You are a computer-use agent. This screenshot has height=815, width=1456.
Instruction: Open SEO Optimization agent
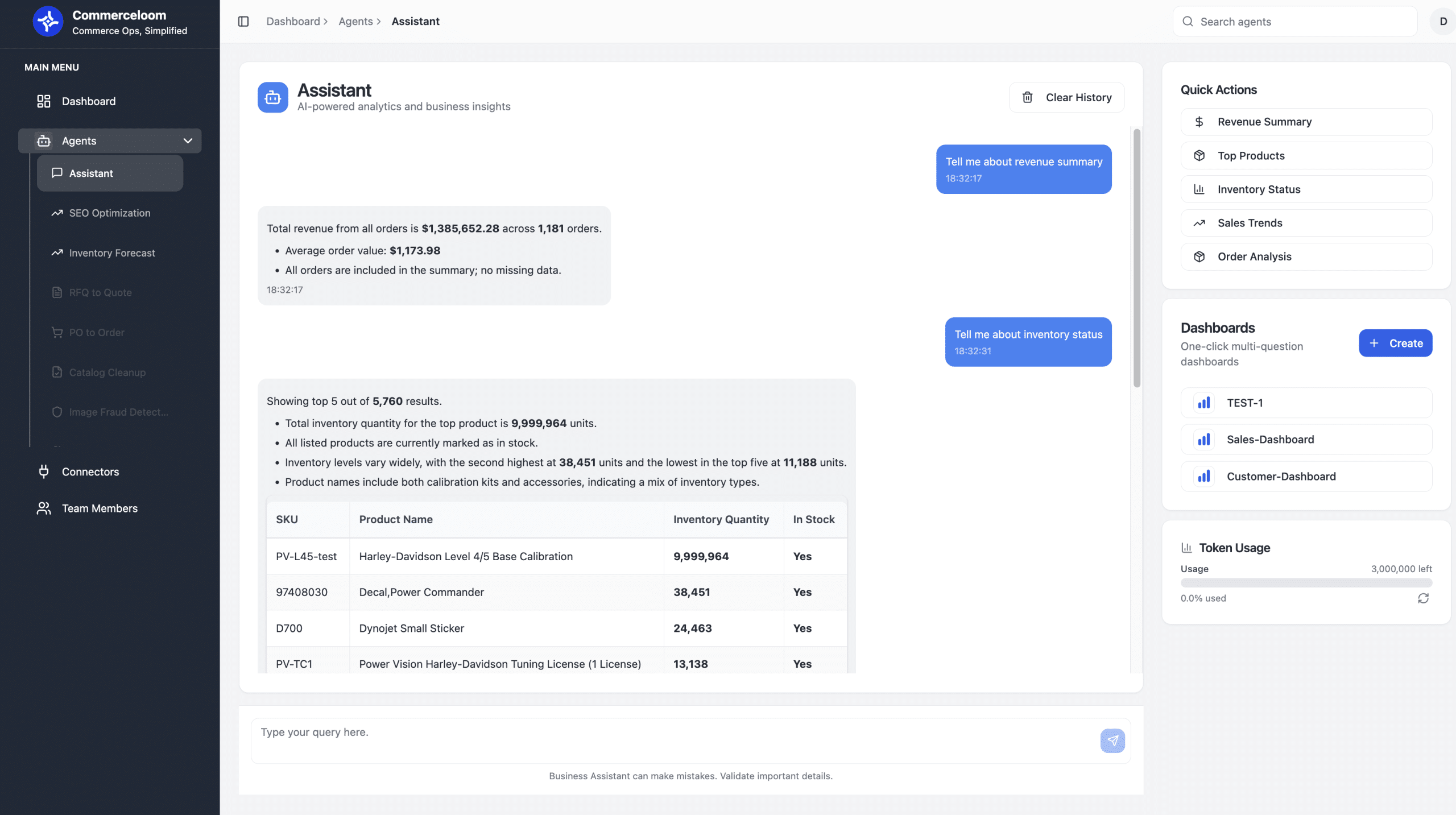tap(109, 213)
